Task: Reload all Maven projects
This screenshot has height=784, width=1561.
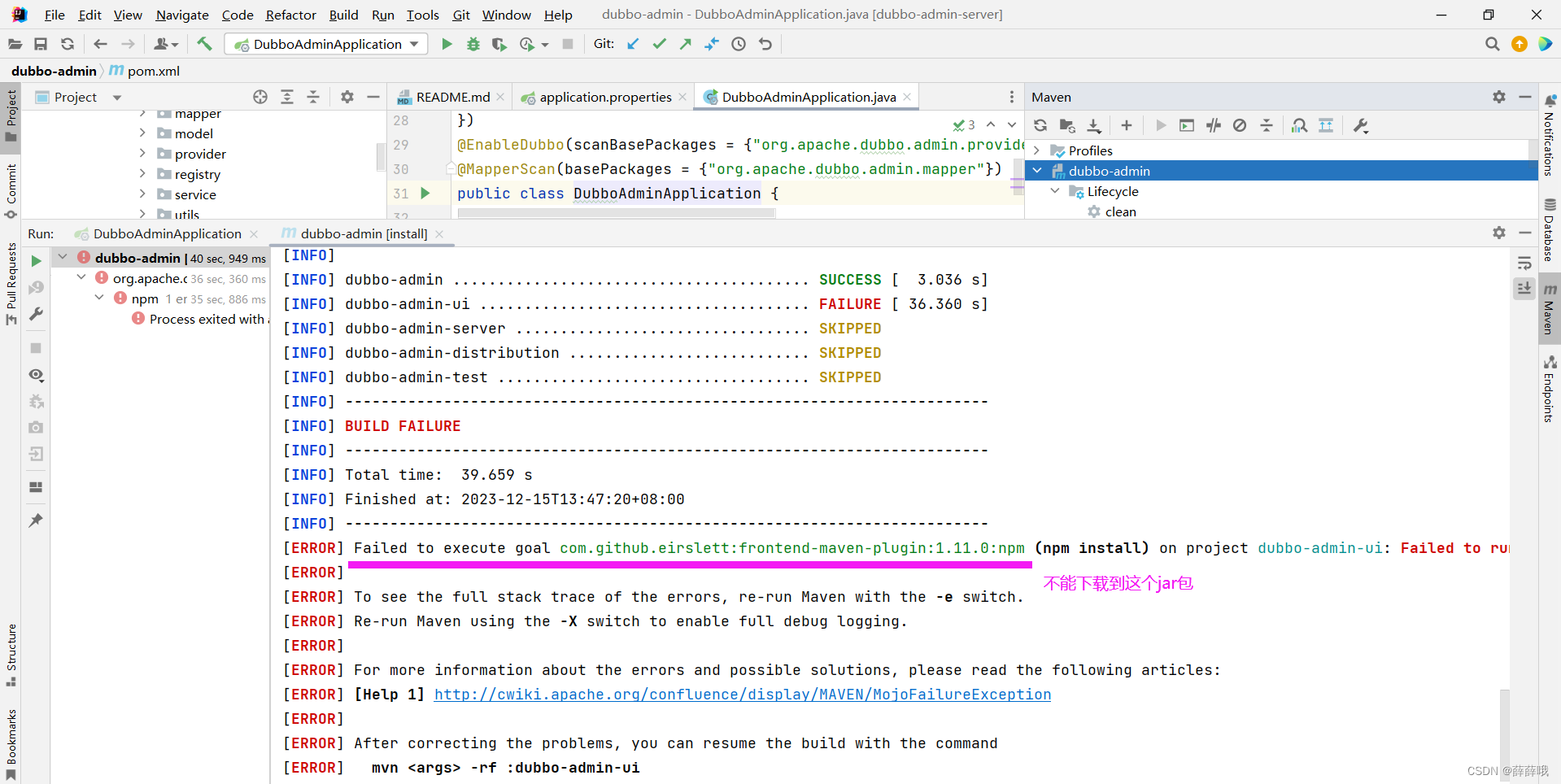Action: coord(1040,125)
